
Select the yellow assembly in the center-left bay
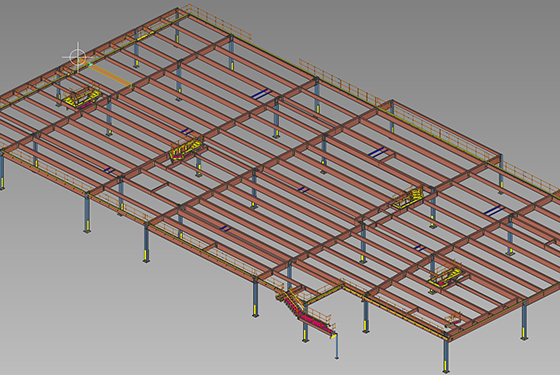pyautogui.click(x=187, y=148)
